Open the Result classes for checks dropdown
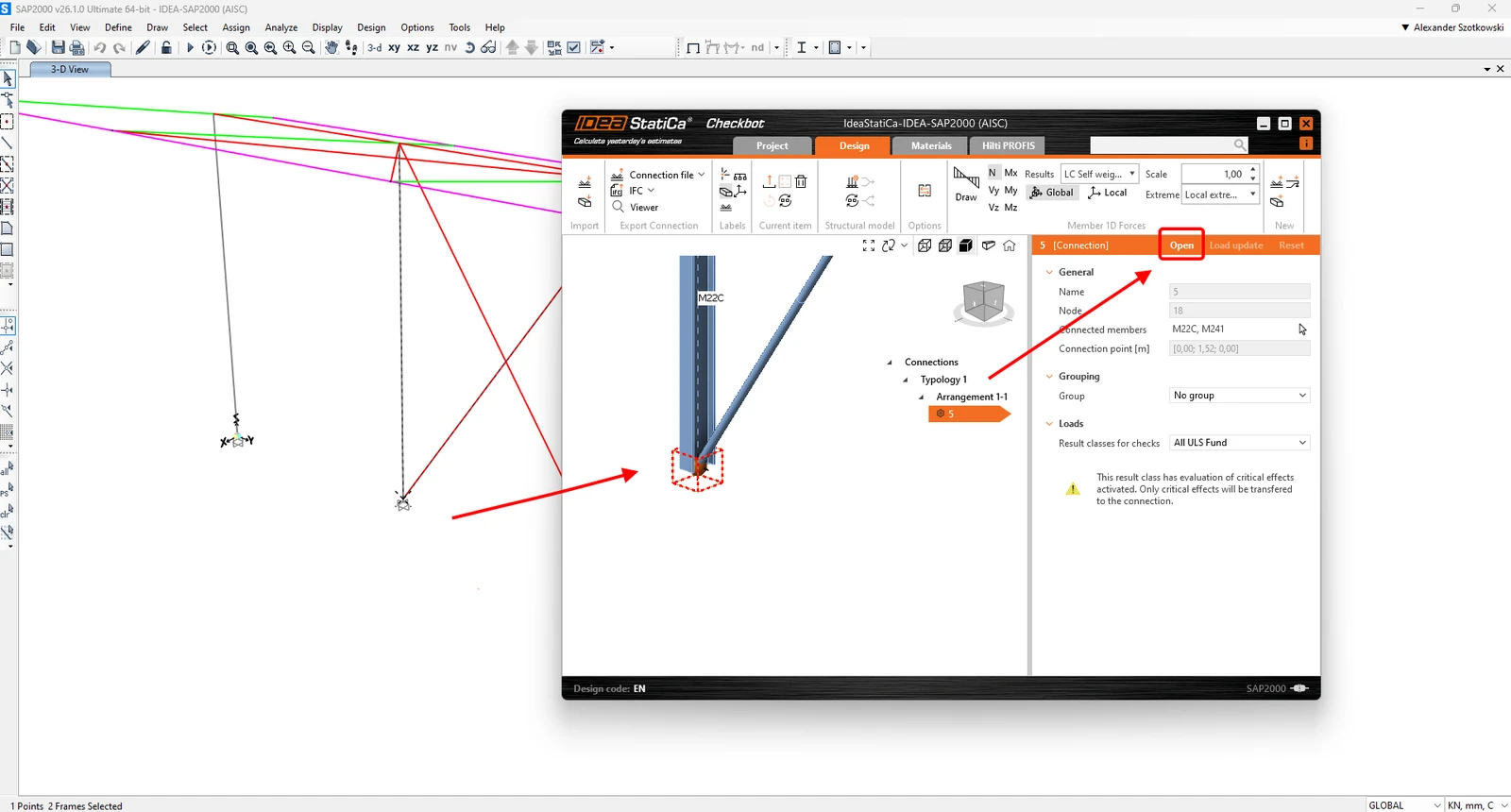The image size is (1511, 812). (1240, 443)
